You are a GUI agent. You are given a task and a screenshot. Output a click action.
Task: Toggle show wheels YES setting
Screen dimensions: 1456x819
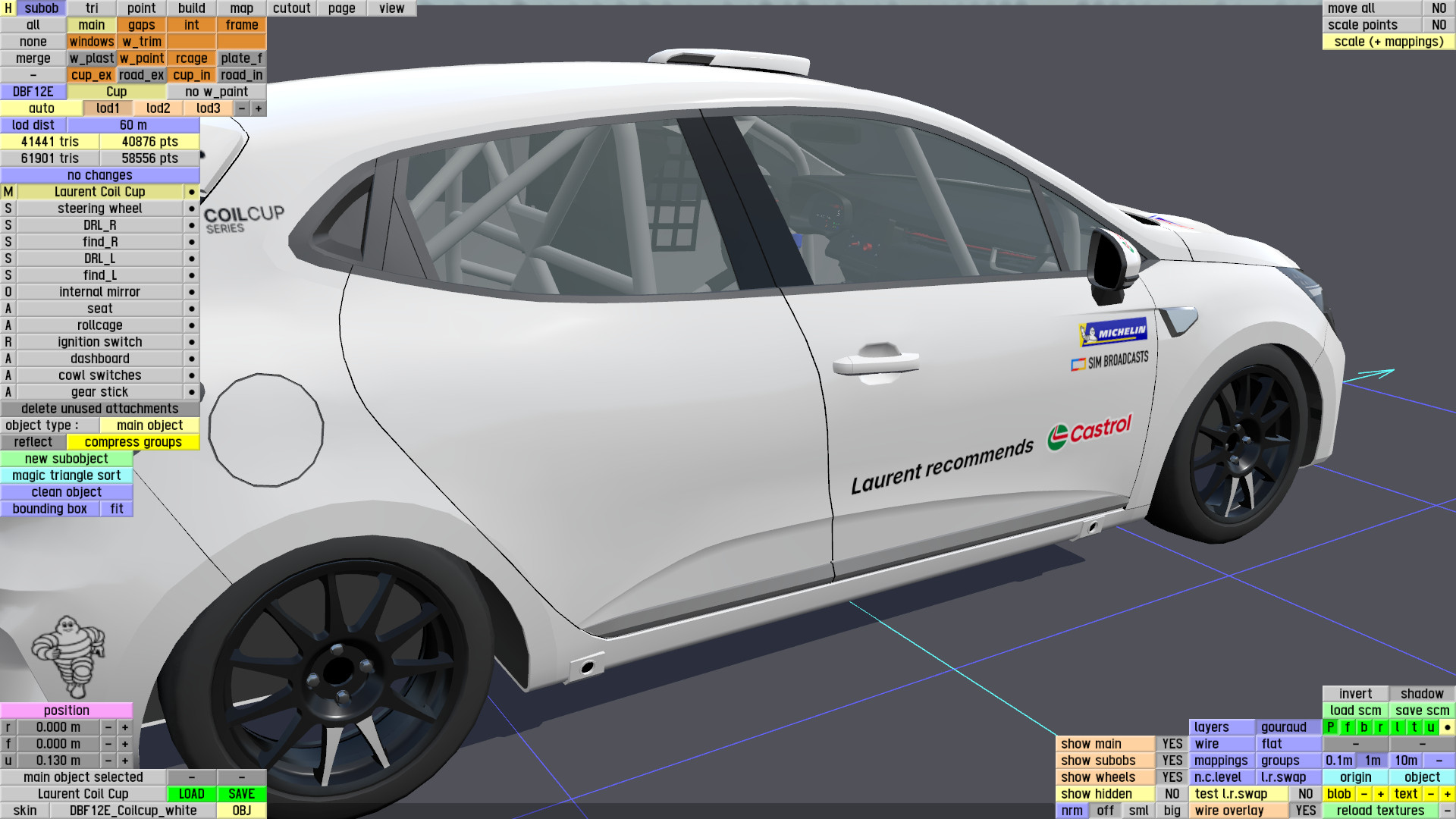click(x=1172, y=777)
